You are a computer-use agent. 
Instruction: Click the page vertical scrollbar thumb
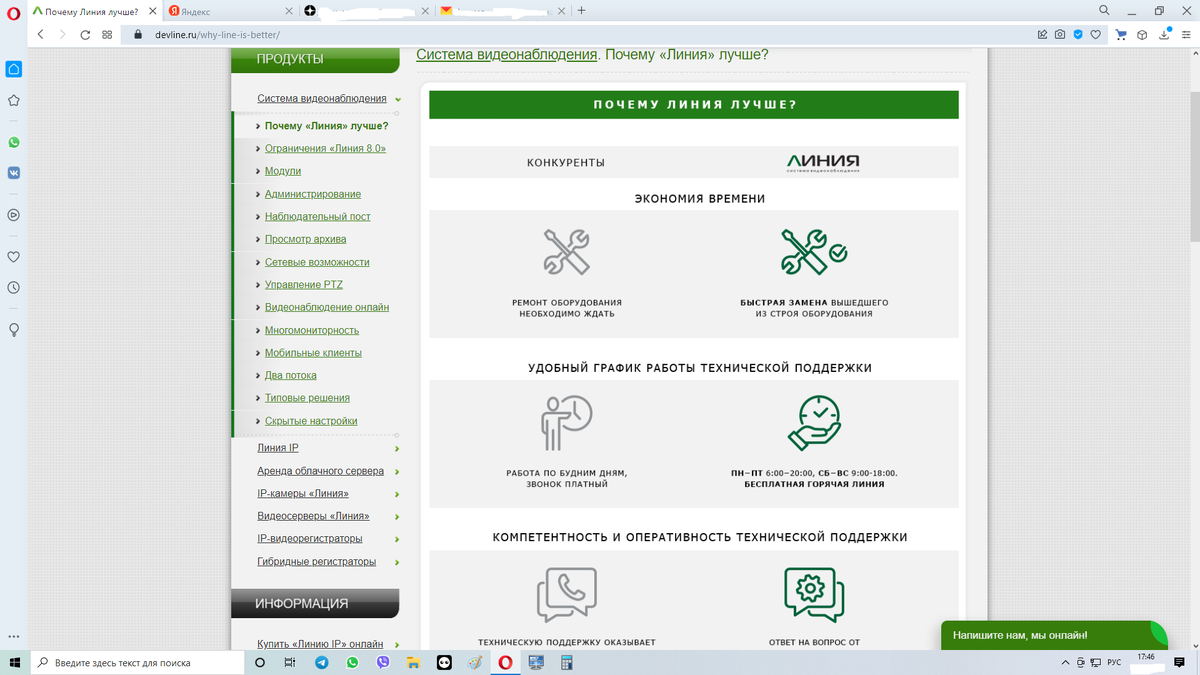pos(1194,165)
